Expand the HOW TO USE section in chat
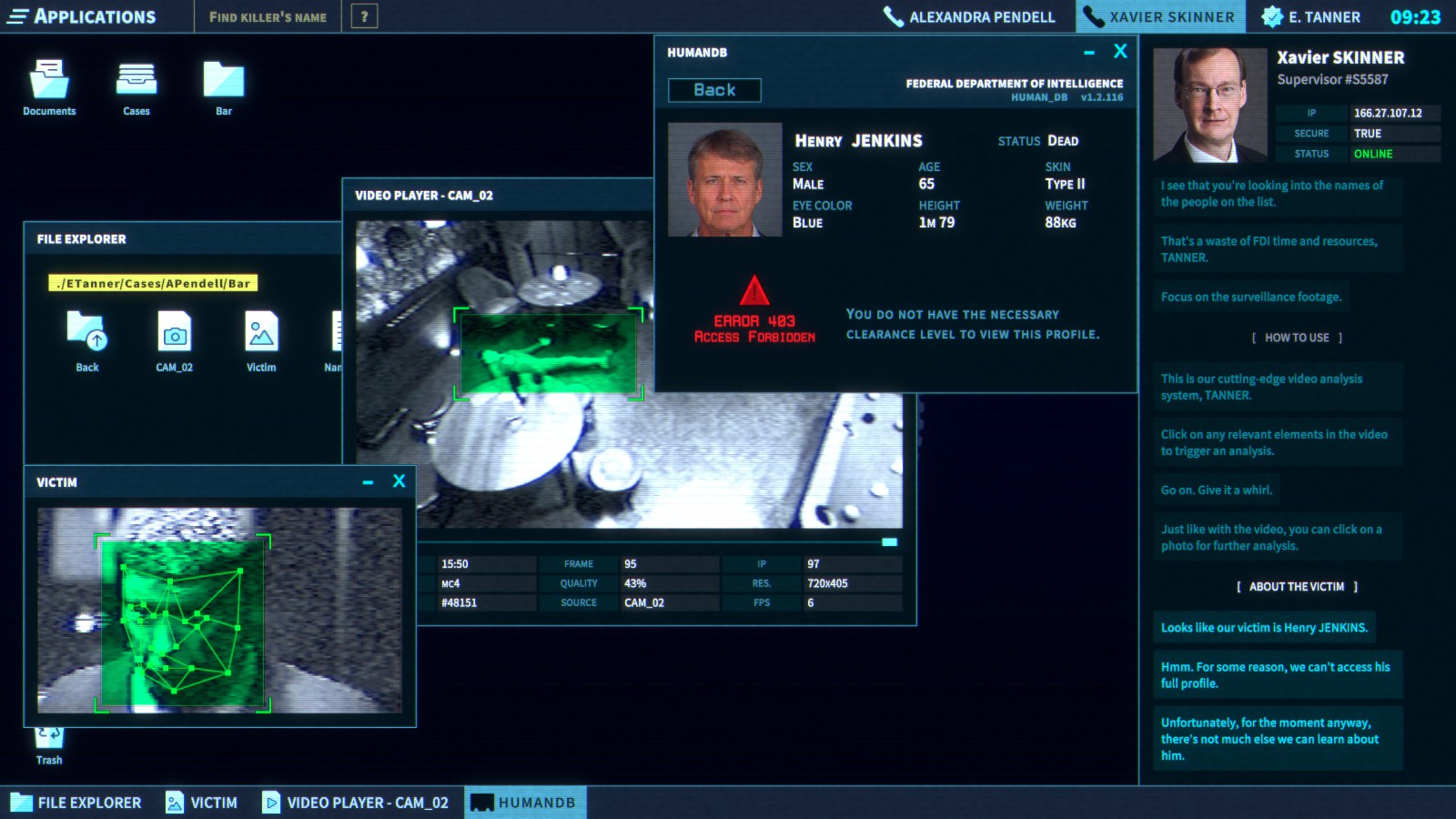Screen dimensions: 1456x819 click(x=1297, y=338)
